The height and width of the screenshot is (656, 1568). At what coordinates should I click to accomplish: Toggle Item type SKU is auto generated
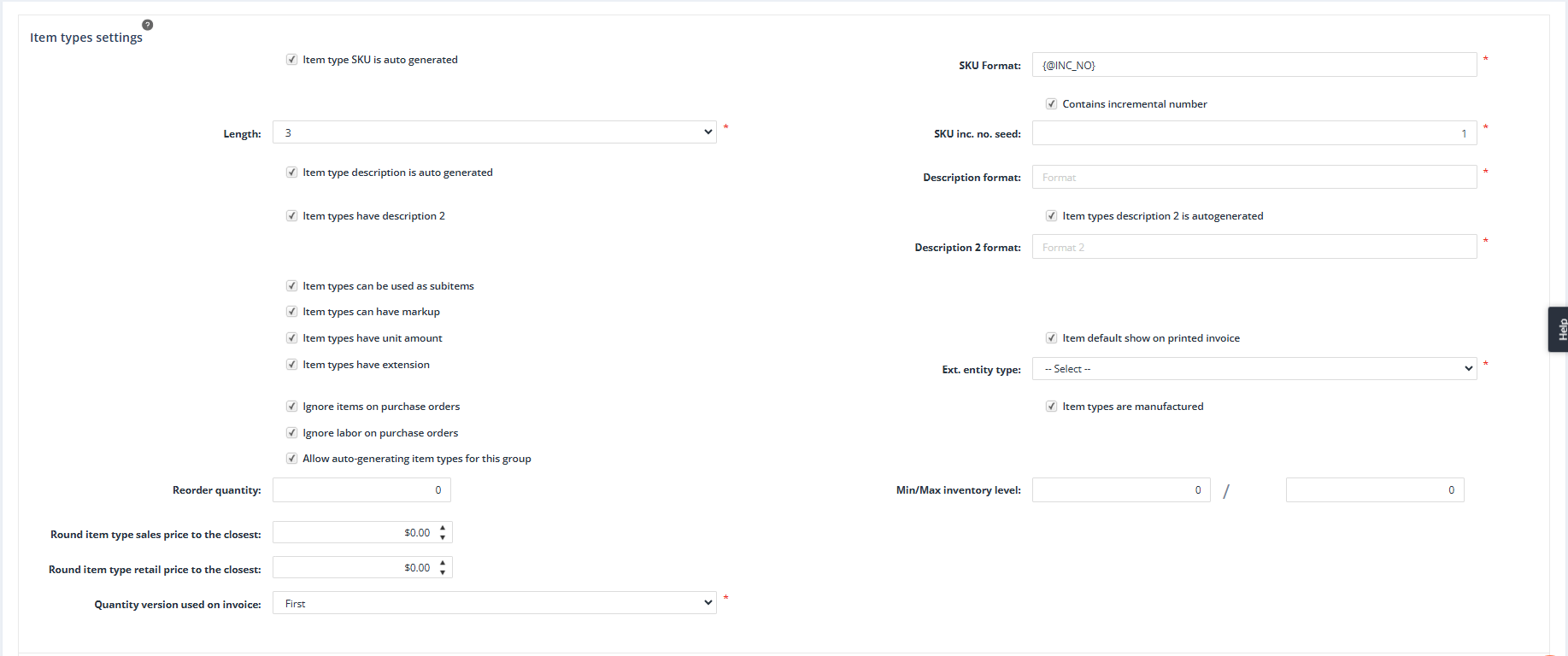(x=292, y=60)
